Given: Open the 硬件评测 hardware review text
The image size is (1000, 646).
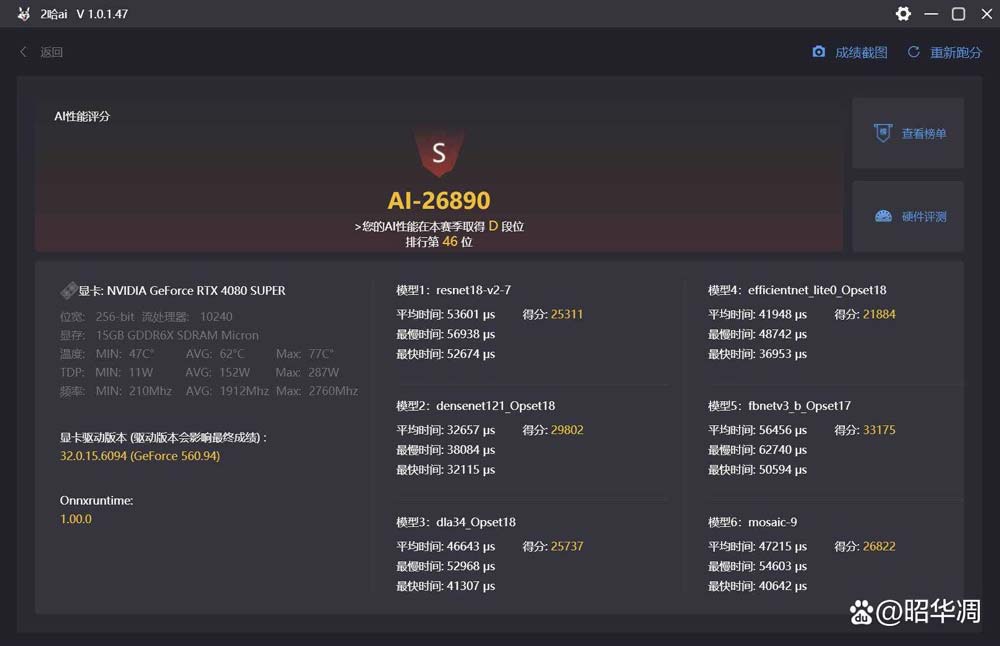Looking at the screenshot, I should (923, 216).
